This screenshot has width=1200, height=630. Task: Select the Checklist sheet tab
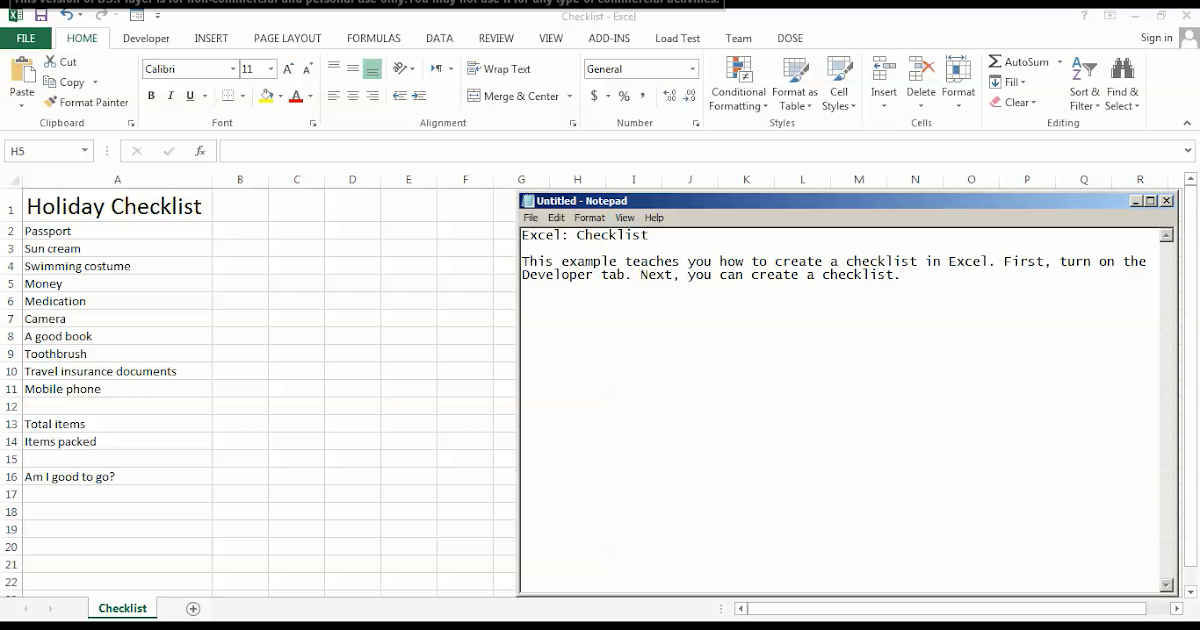[x=122, y=608]
